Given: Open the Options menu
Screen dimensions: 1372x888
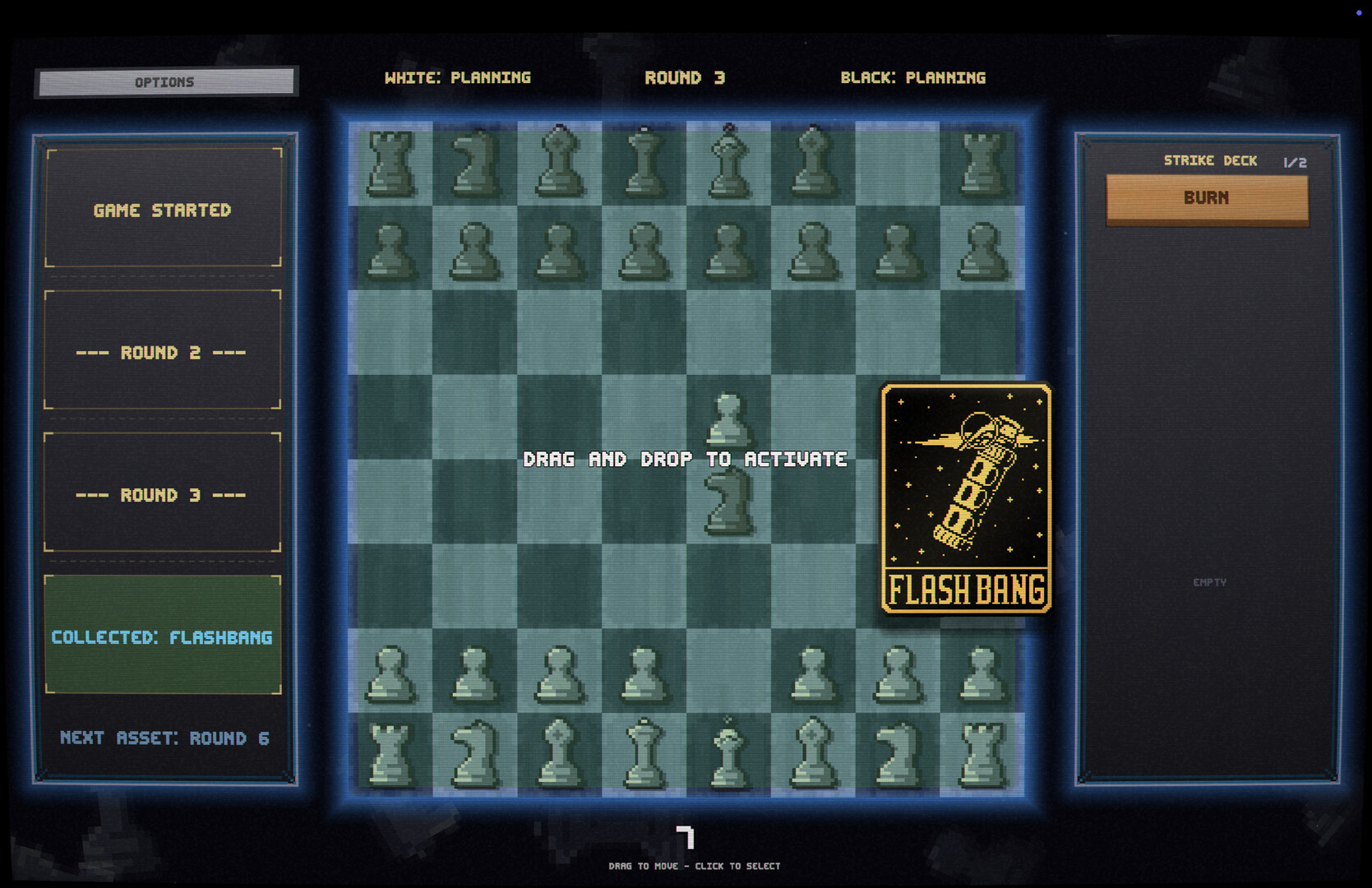Looking at the screenshot, I should click(x=164, y=81).
